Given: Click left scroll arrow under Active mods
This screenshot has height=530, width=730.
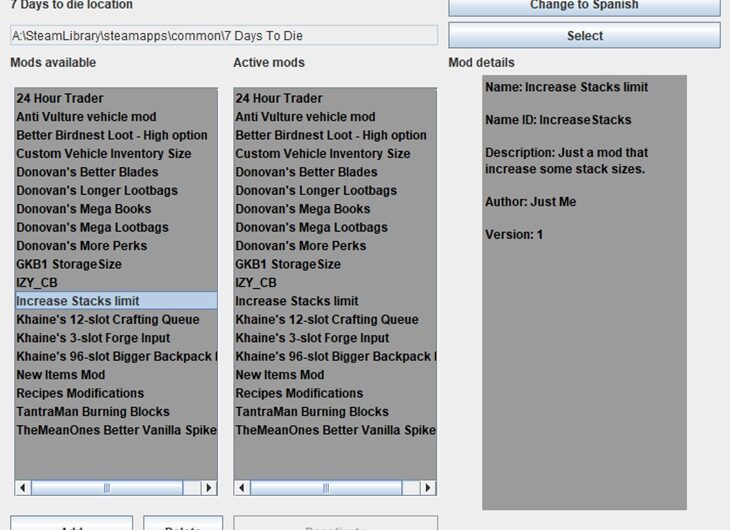Looking at the screenshot, I should (242, 488).
